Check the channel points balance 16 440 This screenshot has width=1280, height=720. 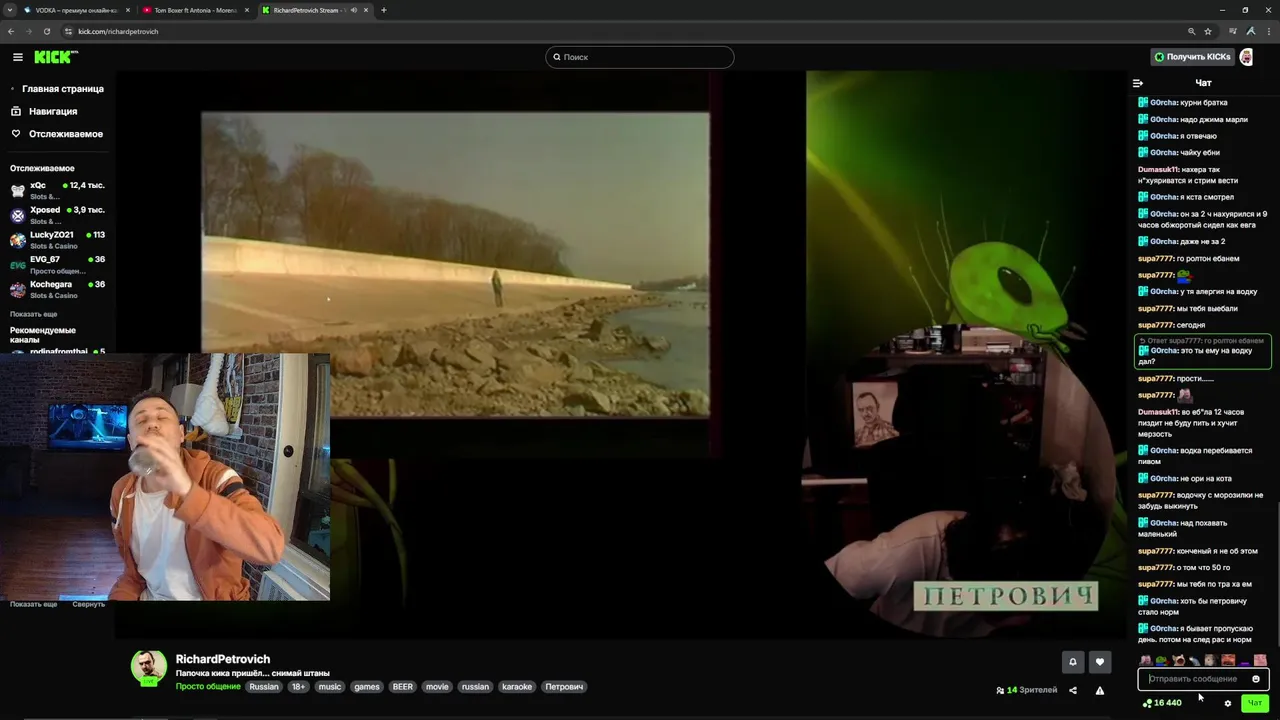coord(1162,703)
